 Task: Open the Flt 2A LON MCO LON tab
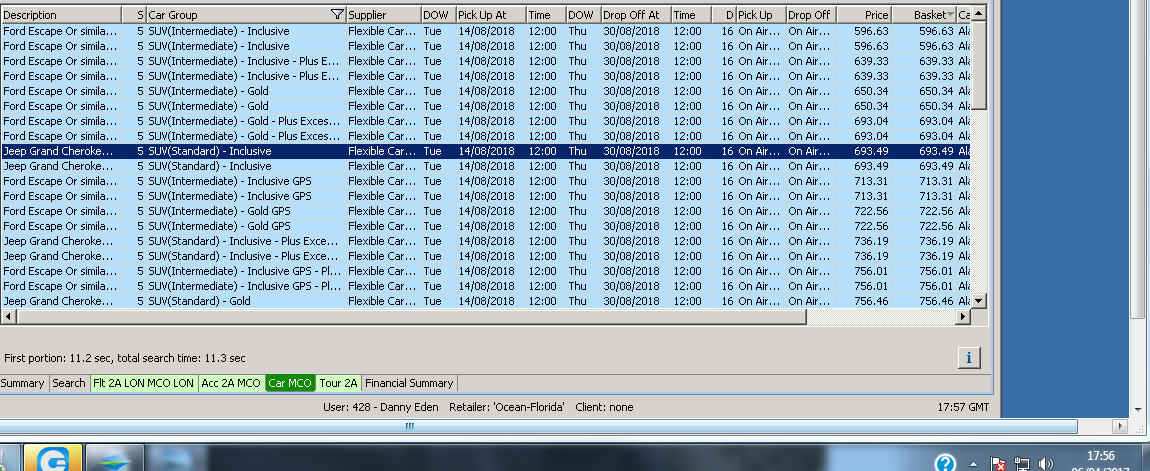144,383
